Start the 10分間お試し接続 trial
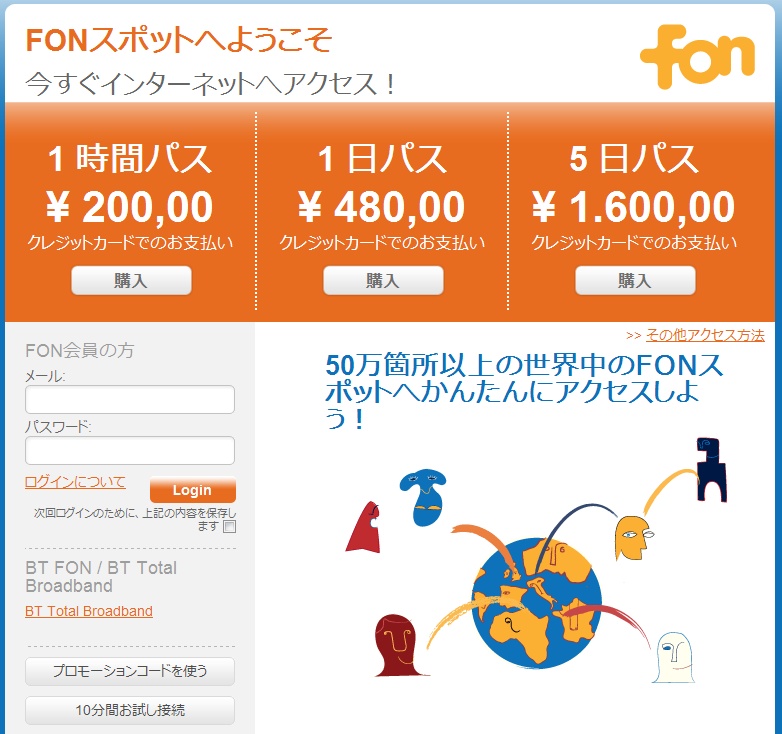This screenshot has width=782, height=734. coord(130,710)
